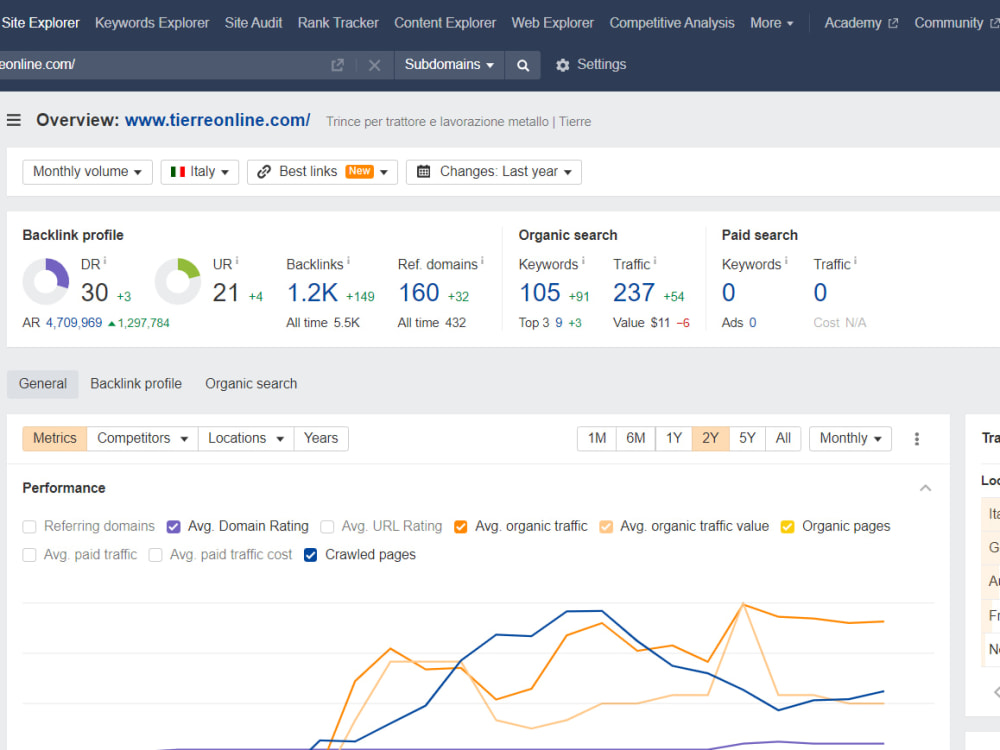Click the New badge on Best links

360,171
